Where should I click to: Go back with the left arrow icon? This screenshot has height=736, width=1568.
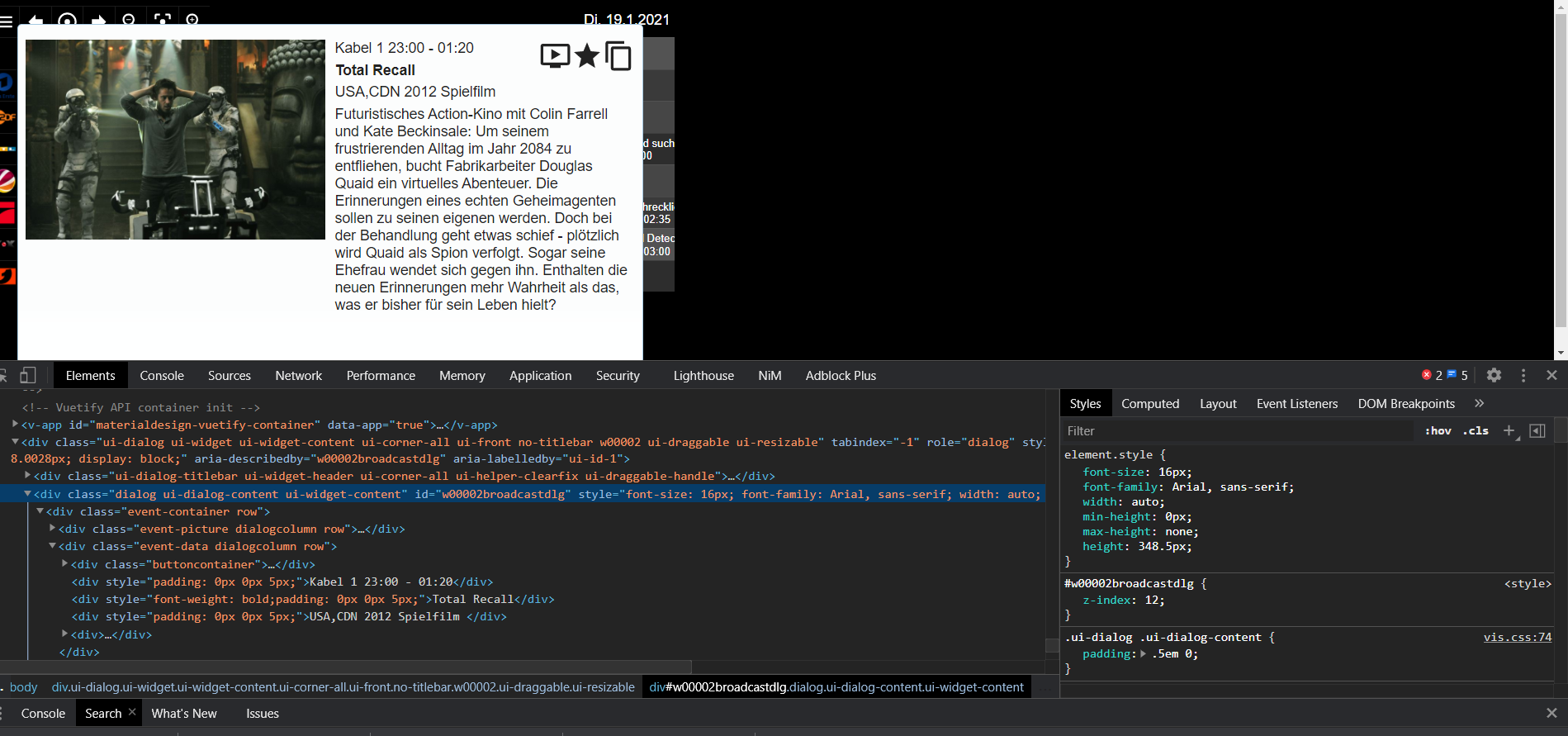click(x=36, y=20)
